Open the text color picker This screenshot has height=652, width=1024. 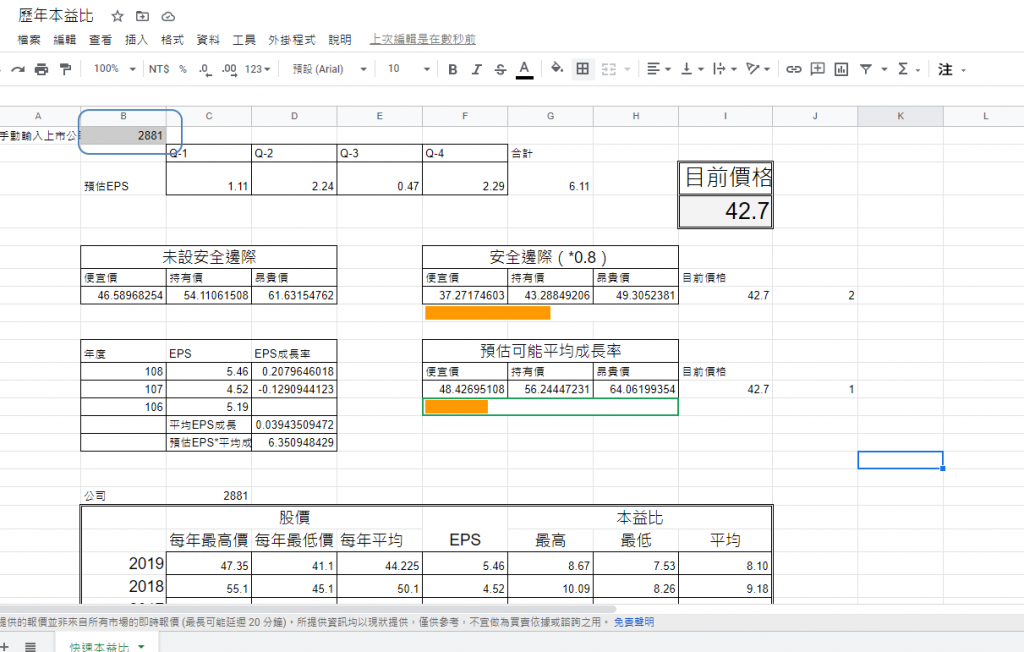pos(524,69)
